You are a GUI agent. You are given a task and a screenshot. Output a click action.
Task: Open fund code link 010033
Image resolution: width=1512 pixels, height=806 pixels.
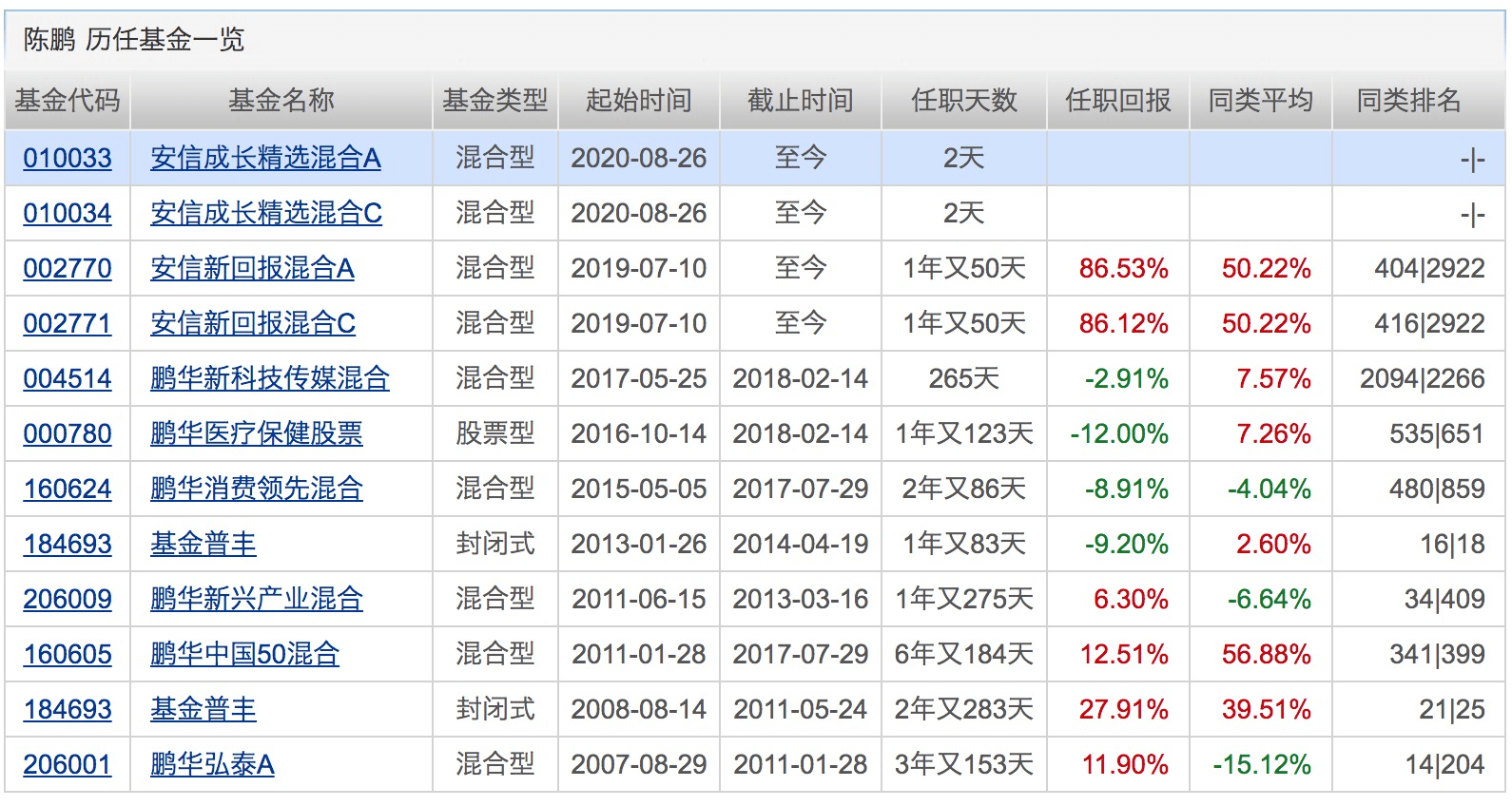pyautogui.click(x=68, y=158)
